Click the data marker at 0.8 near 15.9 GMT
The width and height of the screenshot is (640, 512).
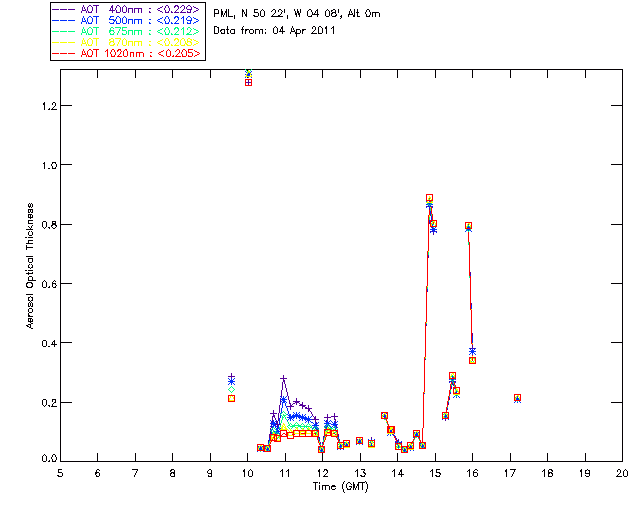(469, 226)
